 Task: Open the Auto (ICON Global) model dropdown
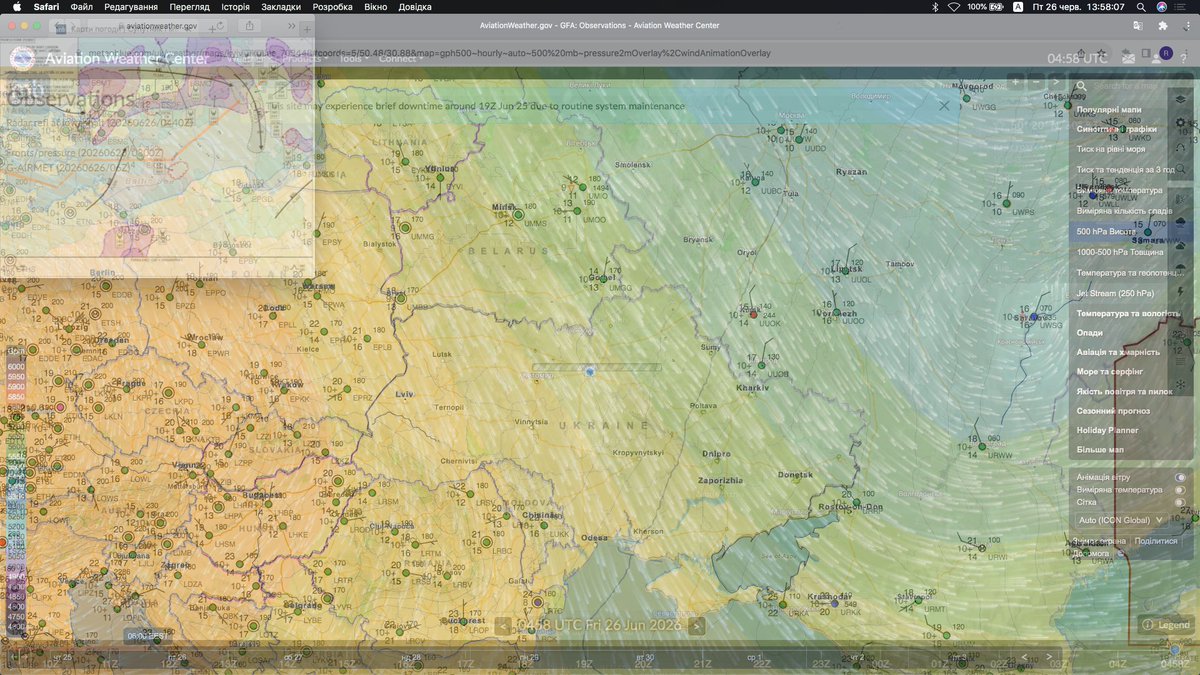1121,520
